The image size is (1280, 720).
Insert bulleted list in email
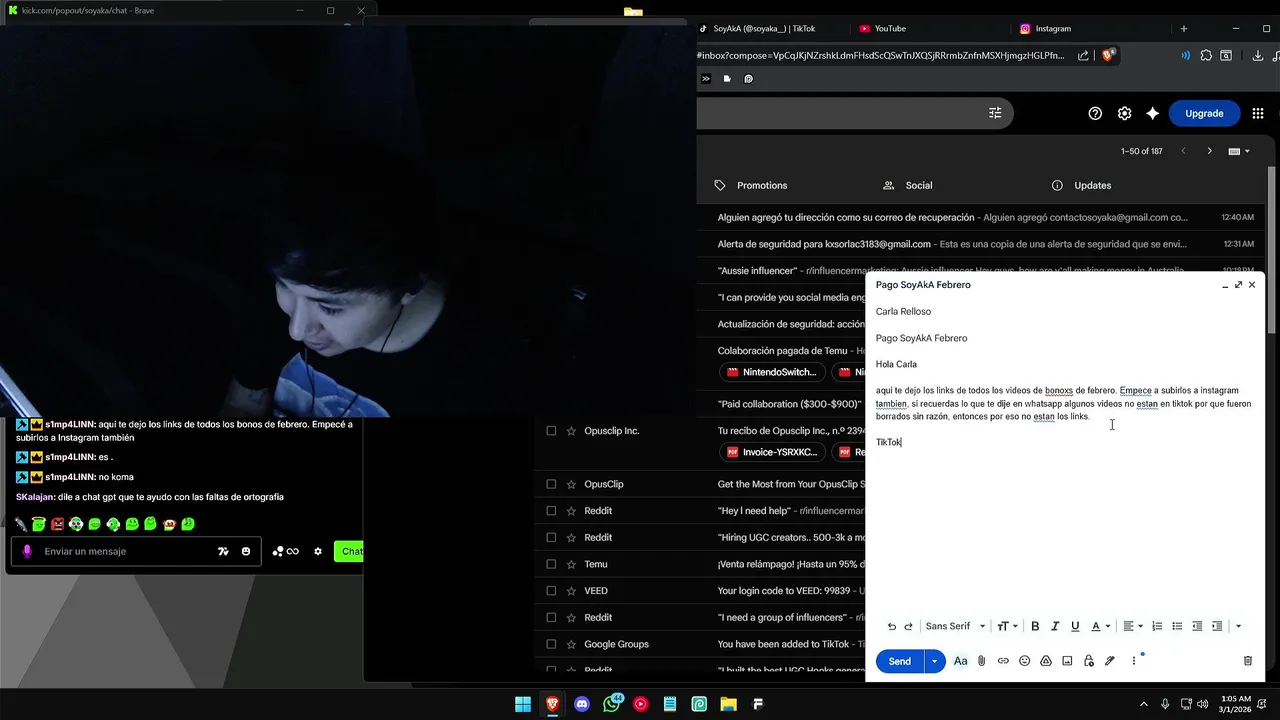pos(1177,627)
